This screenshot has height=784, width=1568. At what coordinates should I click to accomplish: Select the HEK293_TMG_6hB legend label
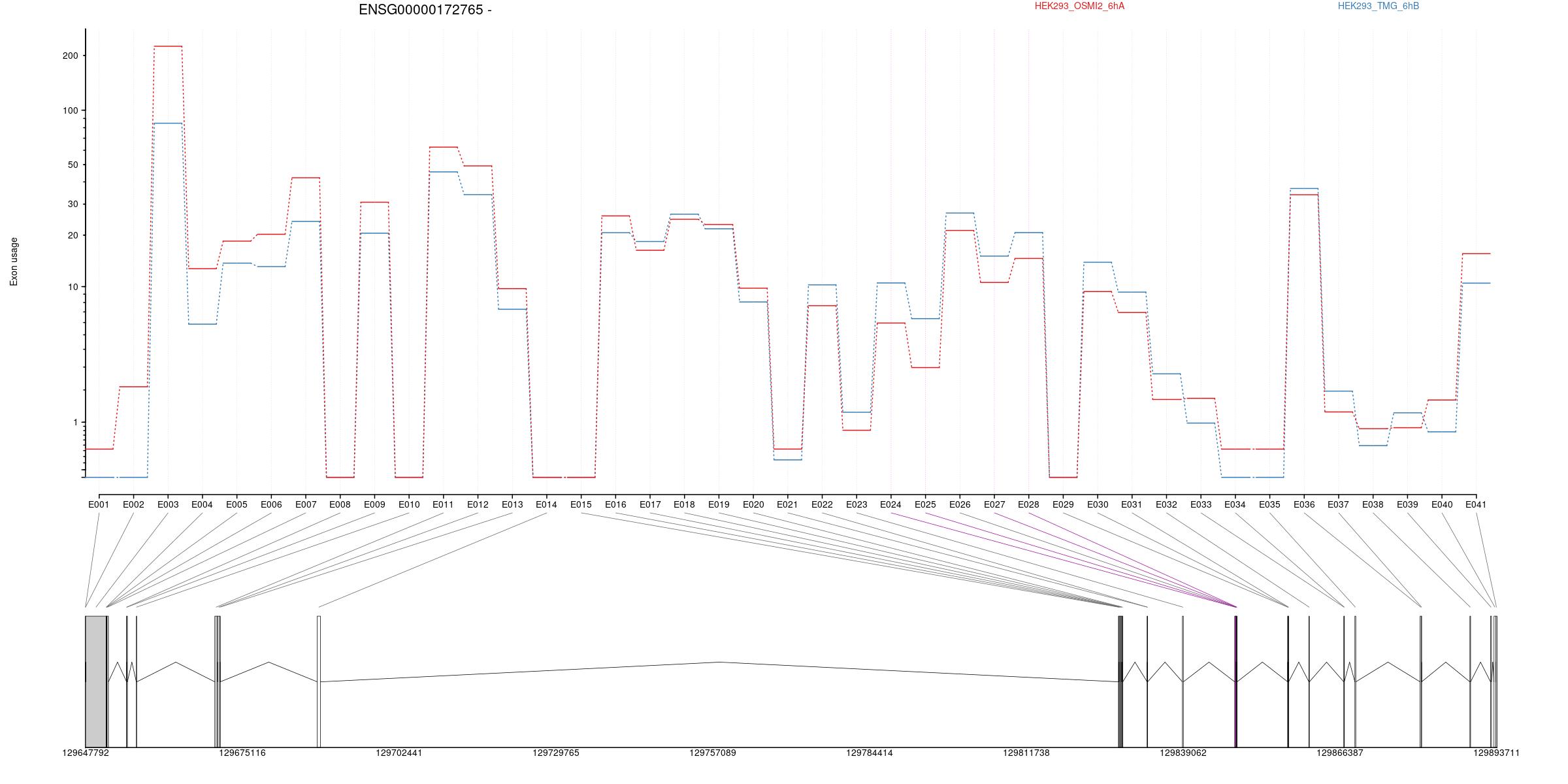[x=1379, y=6]
